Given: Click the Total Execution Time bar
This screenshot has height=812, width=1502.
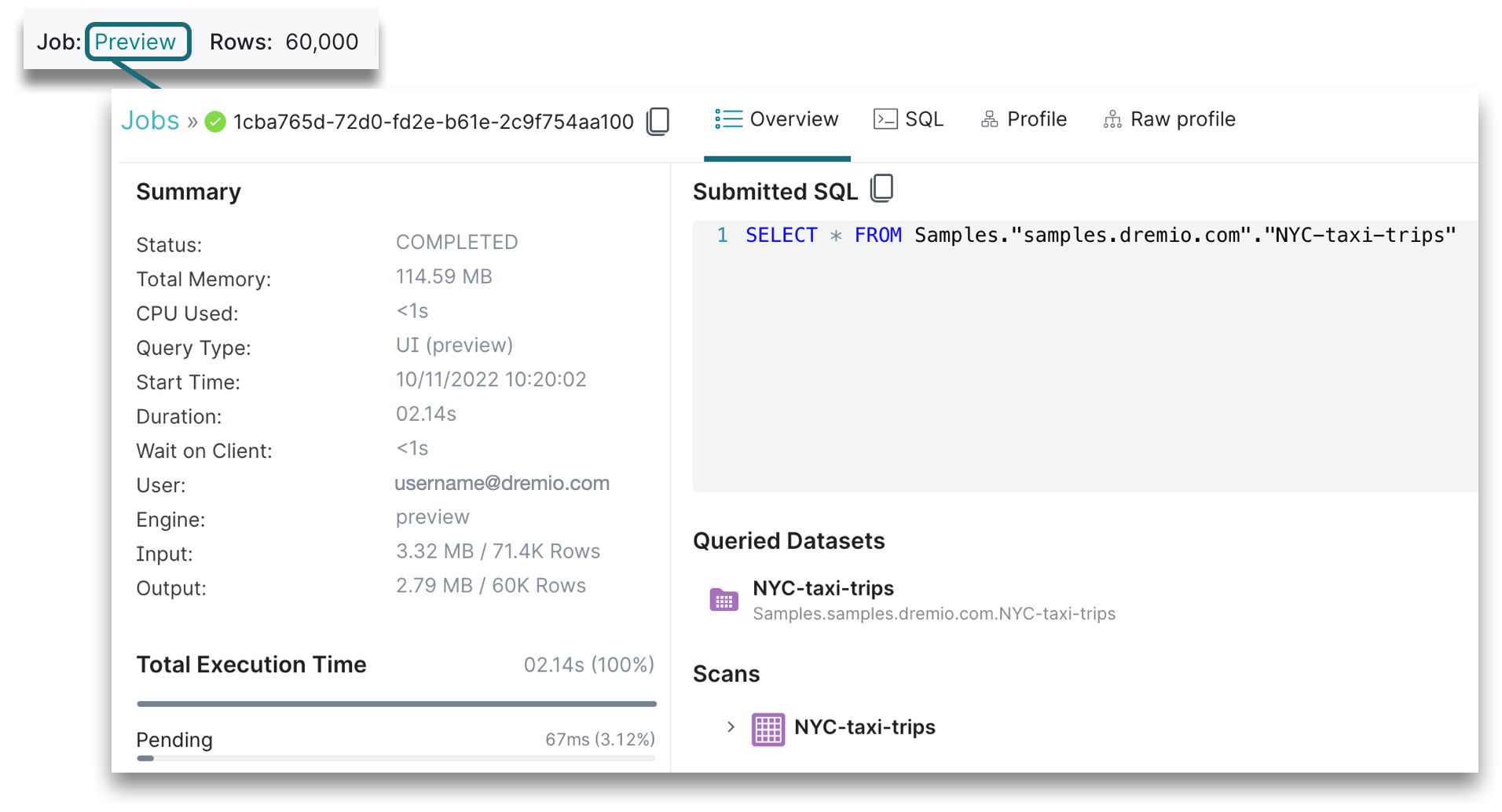Looking at the screenshot, I should coord(396,703).
